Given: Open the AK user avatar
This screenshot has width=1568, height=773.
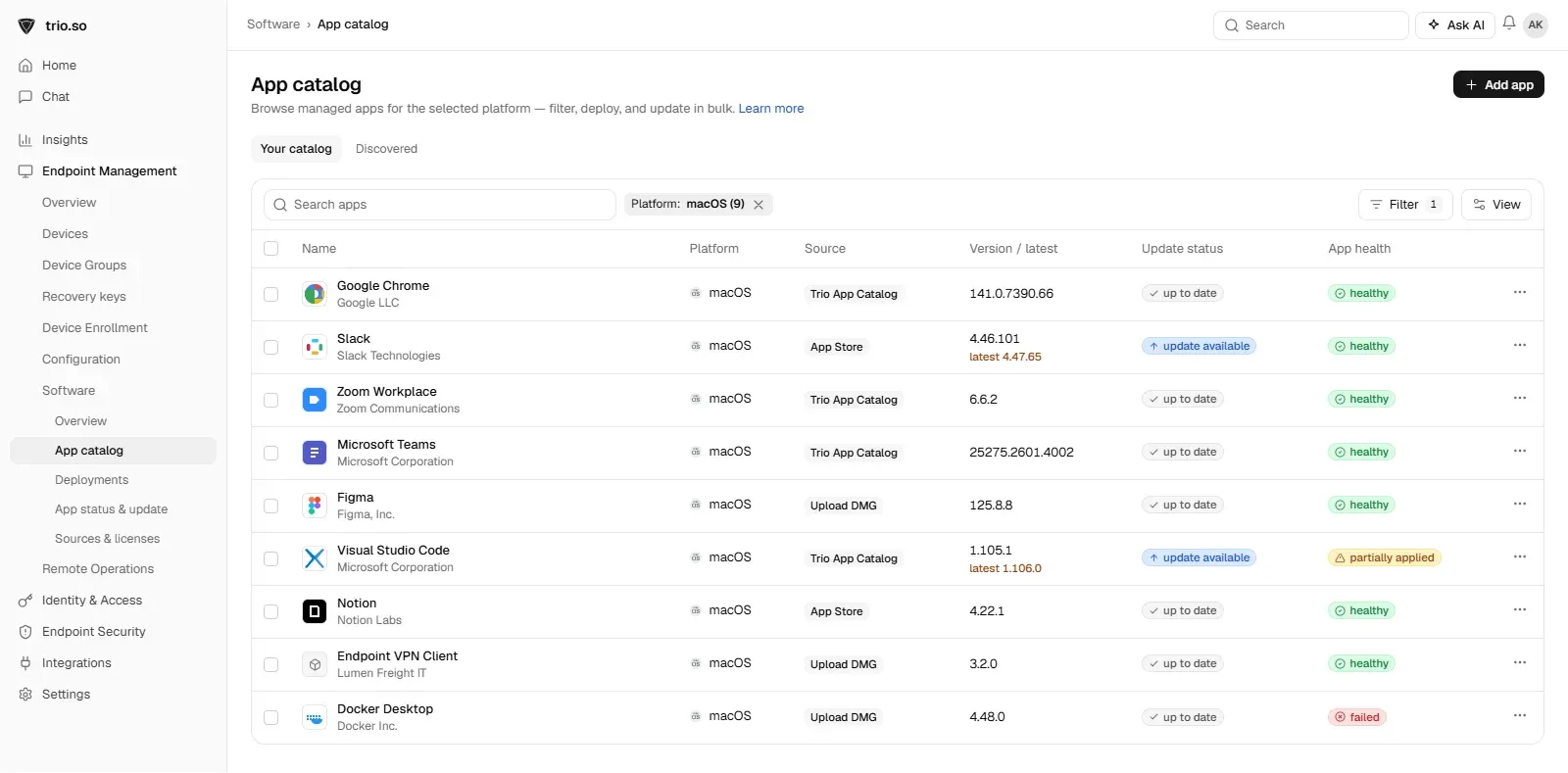Looking at the screenshot, I should coord(1536,24).
